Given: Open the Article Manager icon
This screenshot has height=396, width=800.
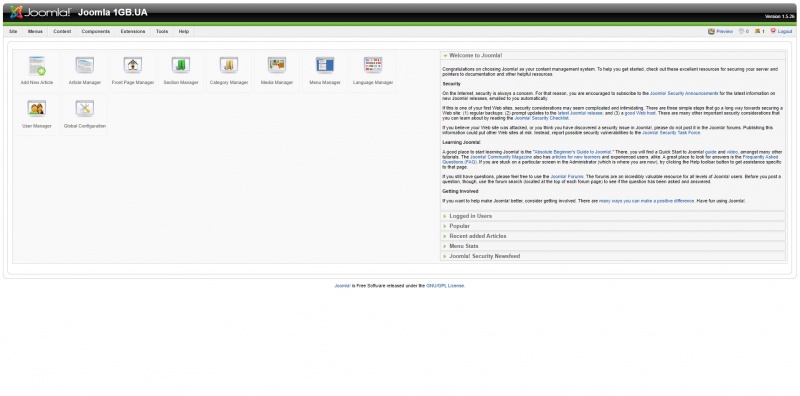Looking at the screenshot, I should (x=85, y=71).
